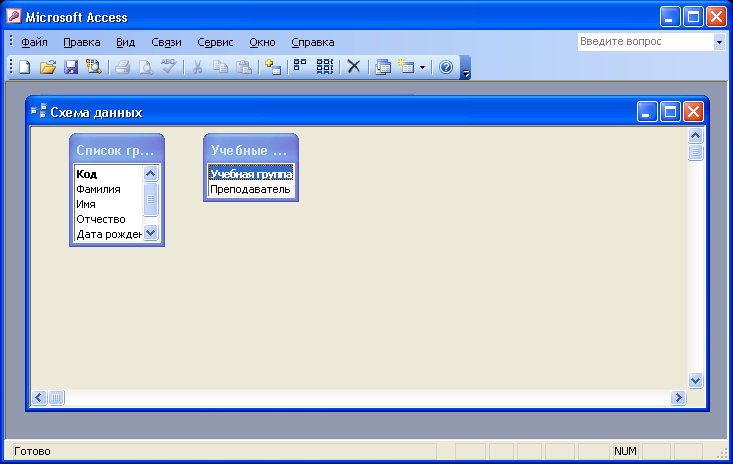Select the Фамилия field
Image resolution: width=733 pixels, height=464 pixels.
[x=108, y=189]
